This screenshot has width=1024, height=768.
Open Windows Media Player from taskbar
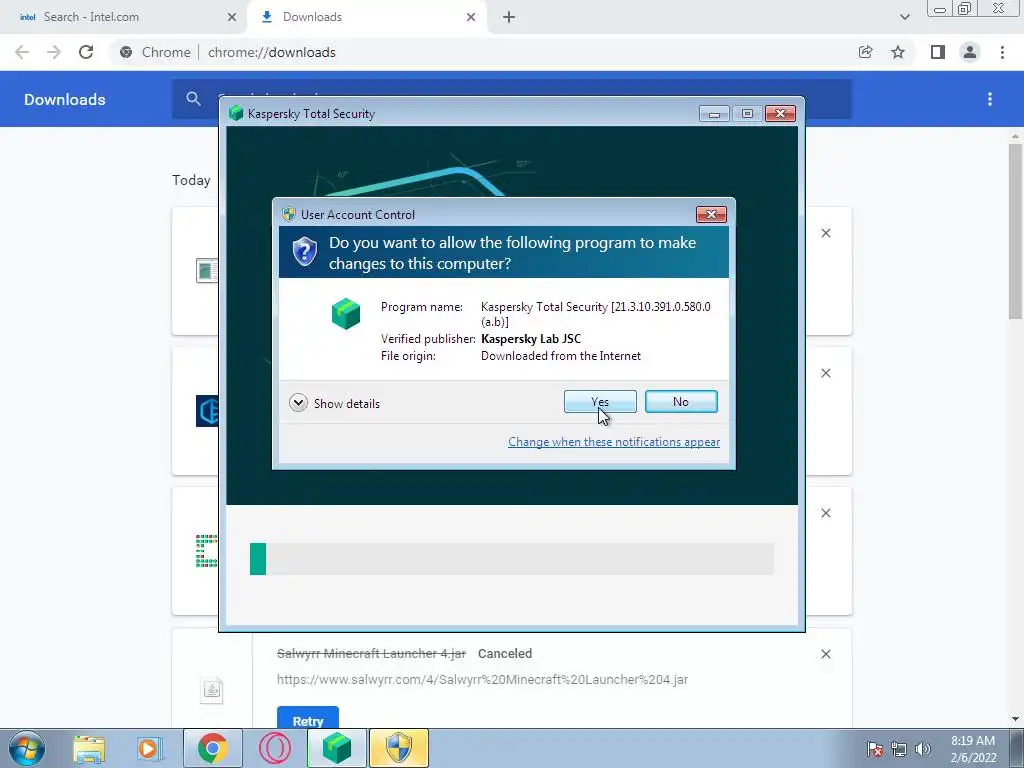[149, 748]
